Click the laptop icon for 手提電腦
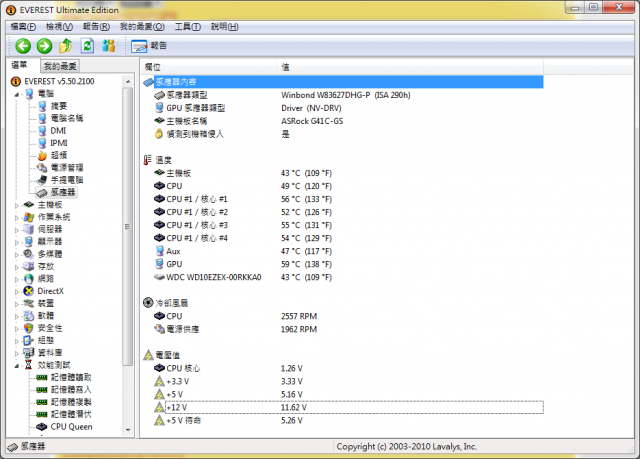The width and height of the screenshot is (640, 459). click(42, 180)
